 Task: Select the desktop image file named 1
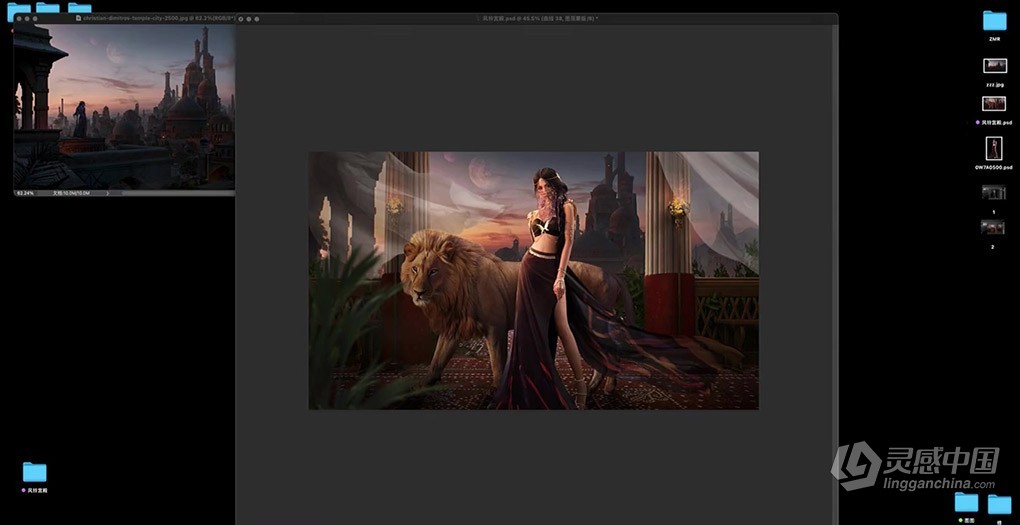pyautogui.click(x=993, y=192)
